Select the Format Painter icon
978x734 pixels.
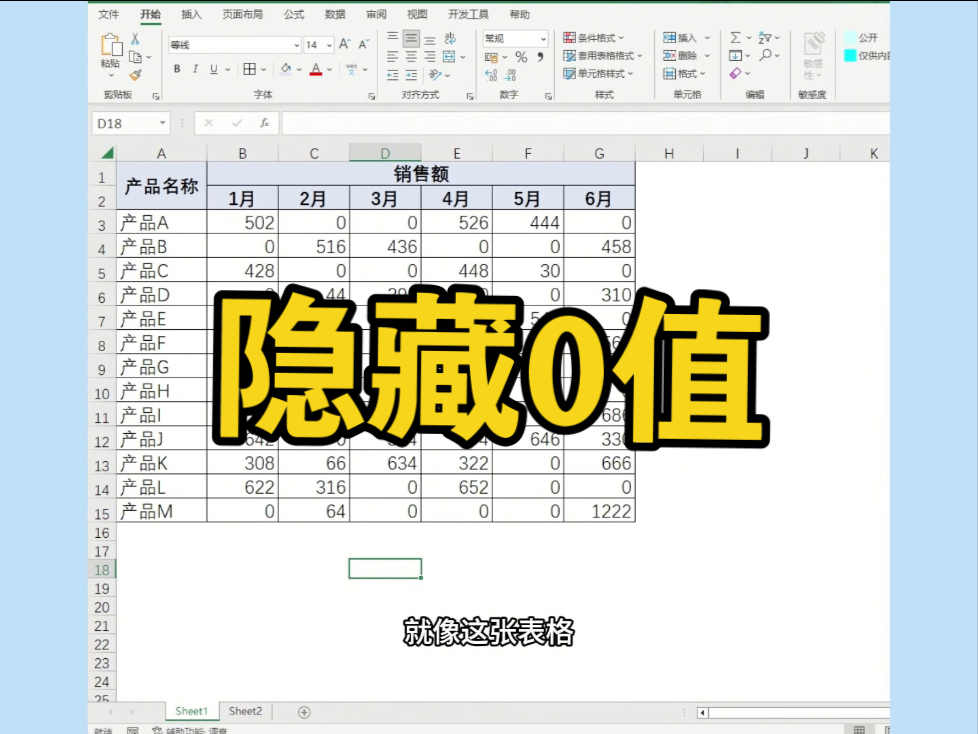pyautogui.click(x=134, y=75)
